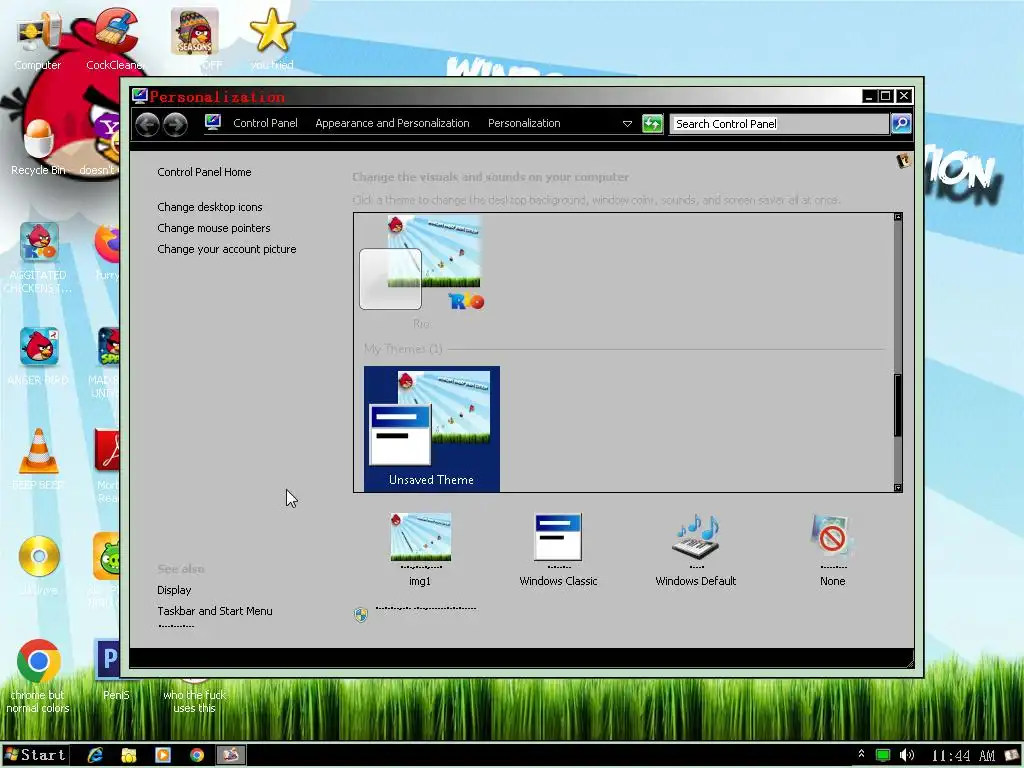Open media player taskbar icon

click(x=163, y=755)
